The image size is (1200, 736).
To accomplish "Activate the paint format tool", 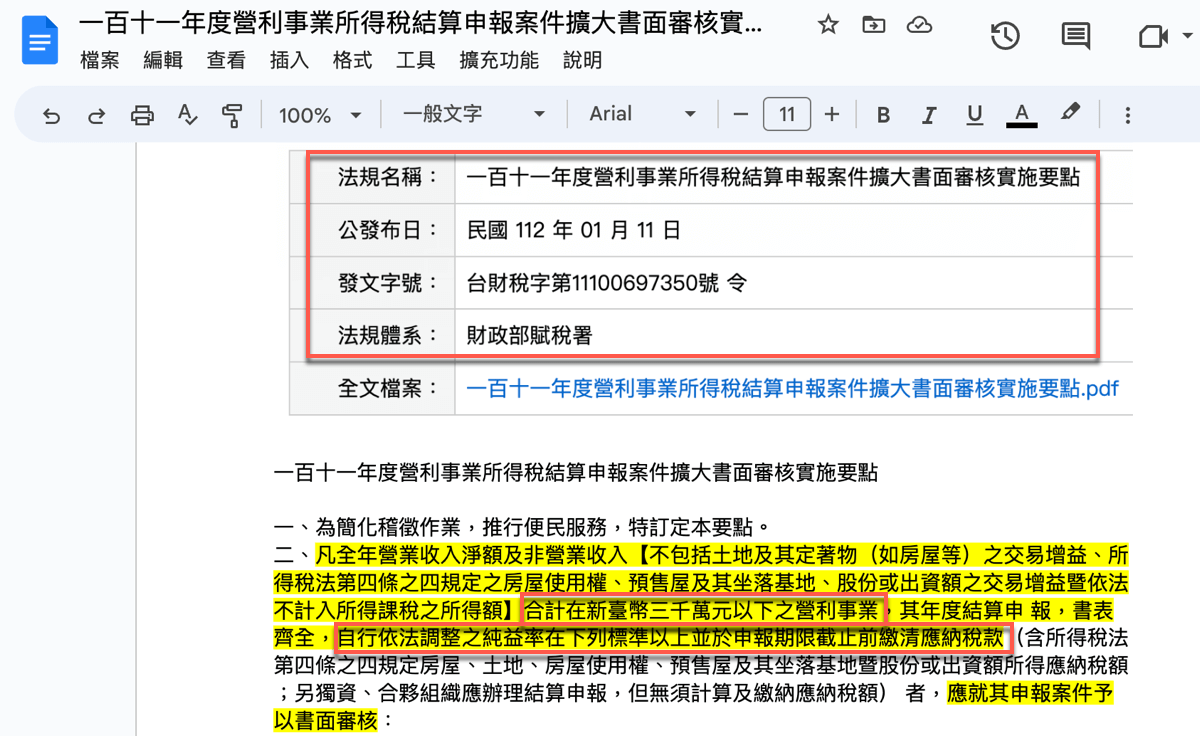I will click(232, 115).
